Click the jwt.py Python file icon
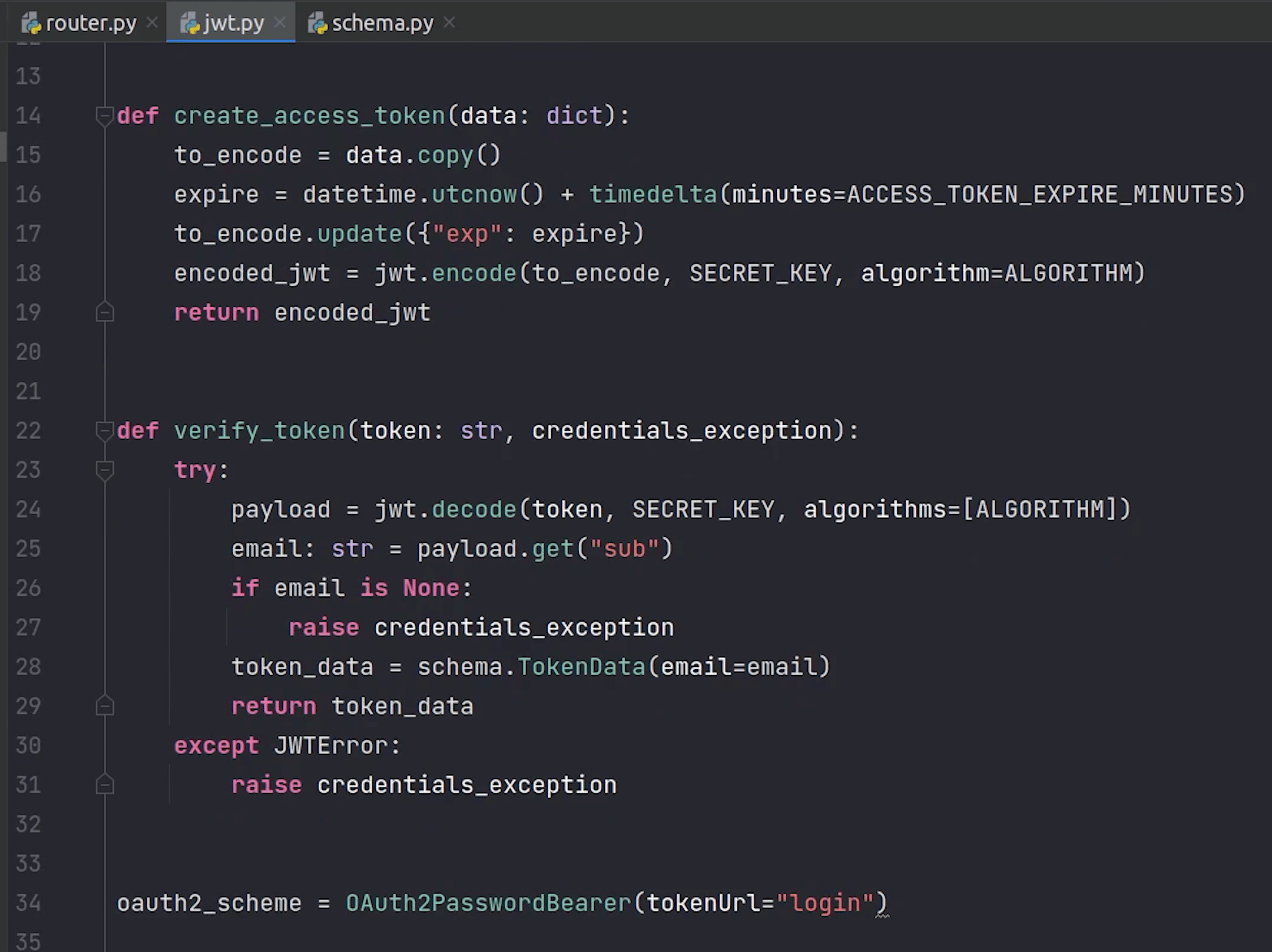 tap(190, 23)
